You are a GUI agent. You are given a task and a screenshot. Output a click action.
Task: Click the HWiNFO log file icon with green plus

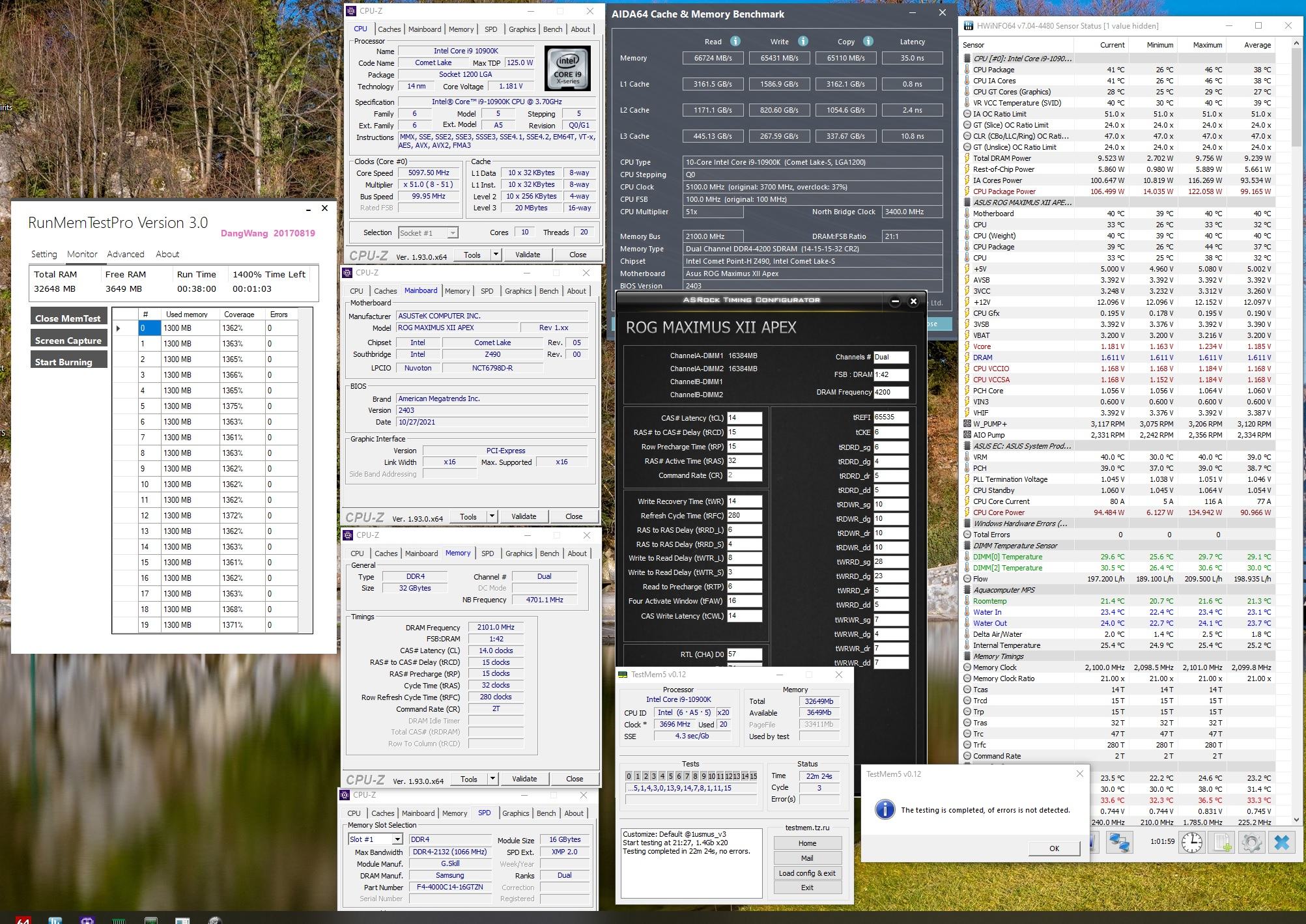[x=1223, y=841]
